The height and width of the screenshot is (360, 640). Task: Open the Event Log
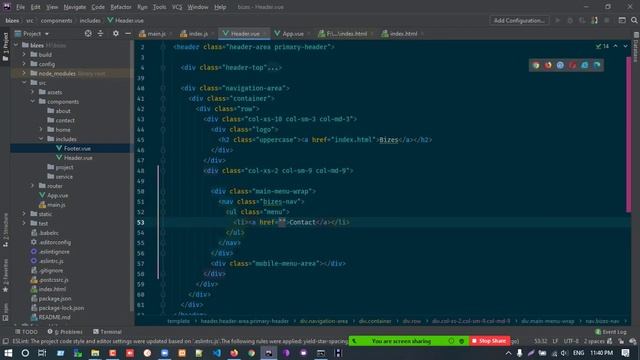(611, 332)
